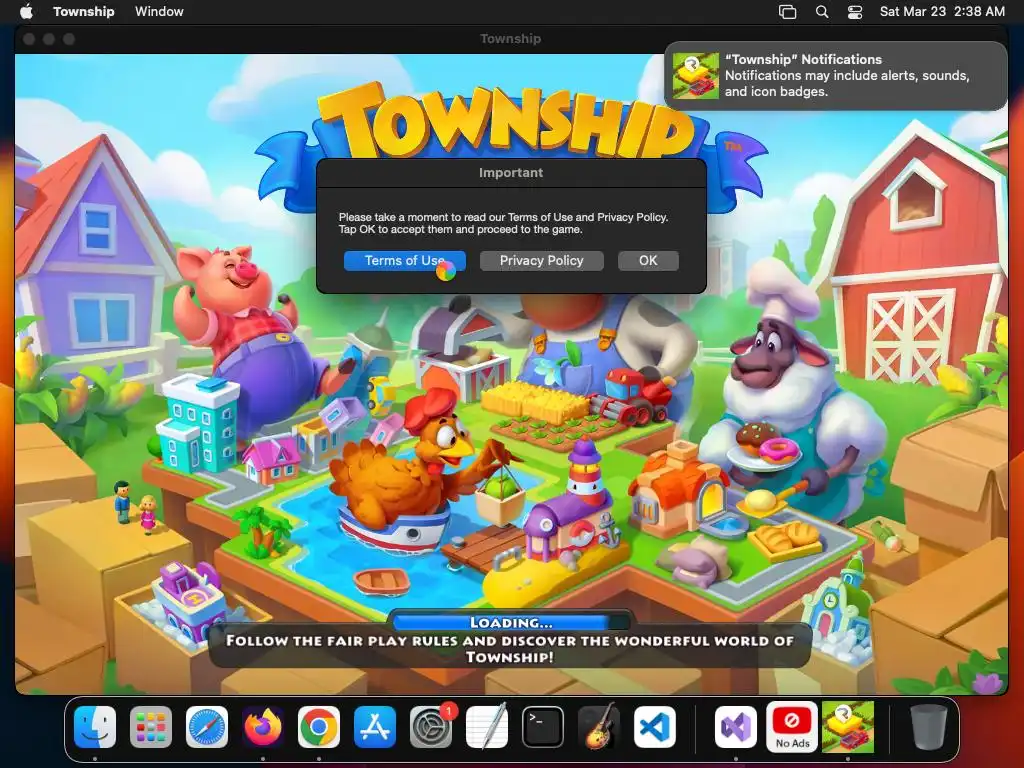Click the blue Loading progress bar
This screenshot has height=768, width=1024.
pyautogui.click(x=511, y=622)
